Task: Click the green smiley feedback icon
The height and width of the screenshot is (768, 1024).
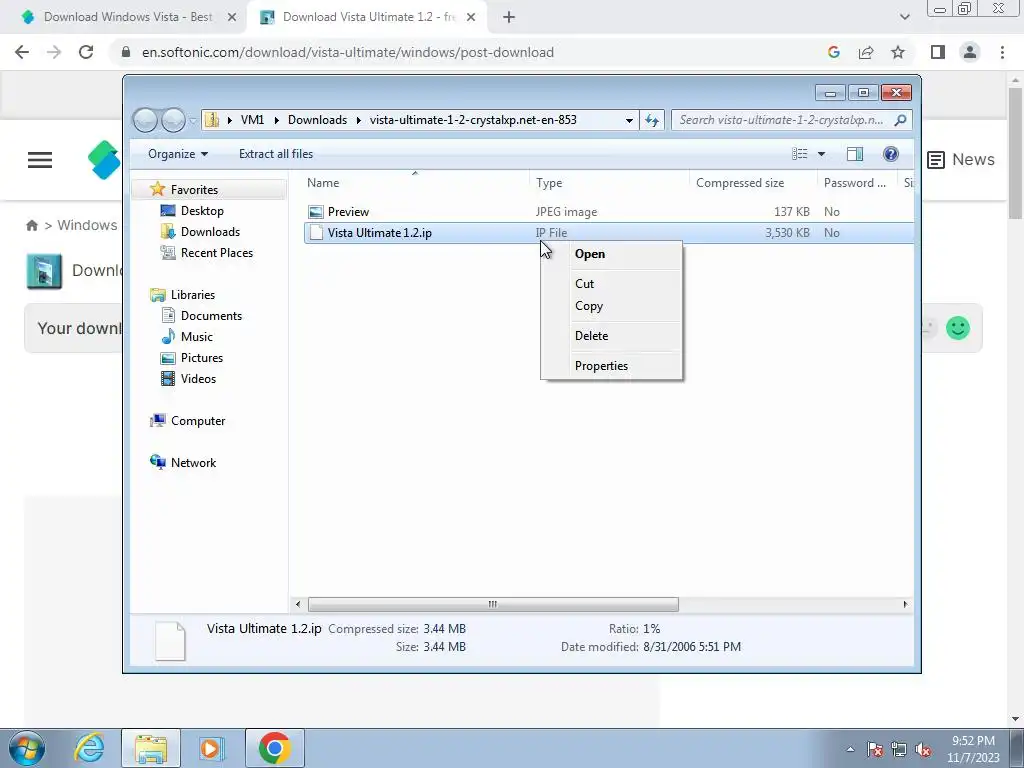Action: (x=958, y=328)
